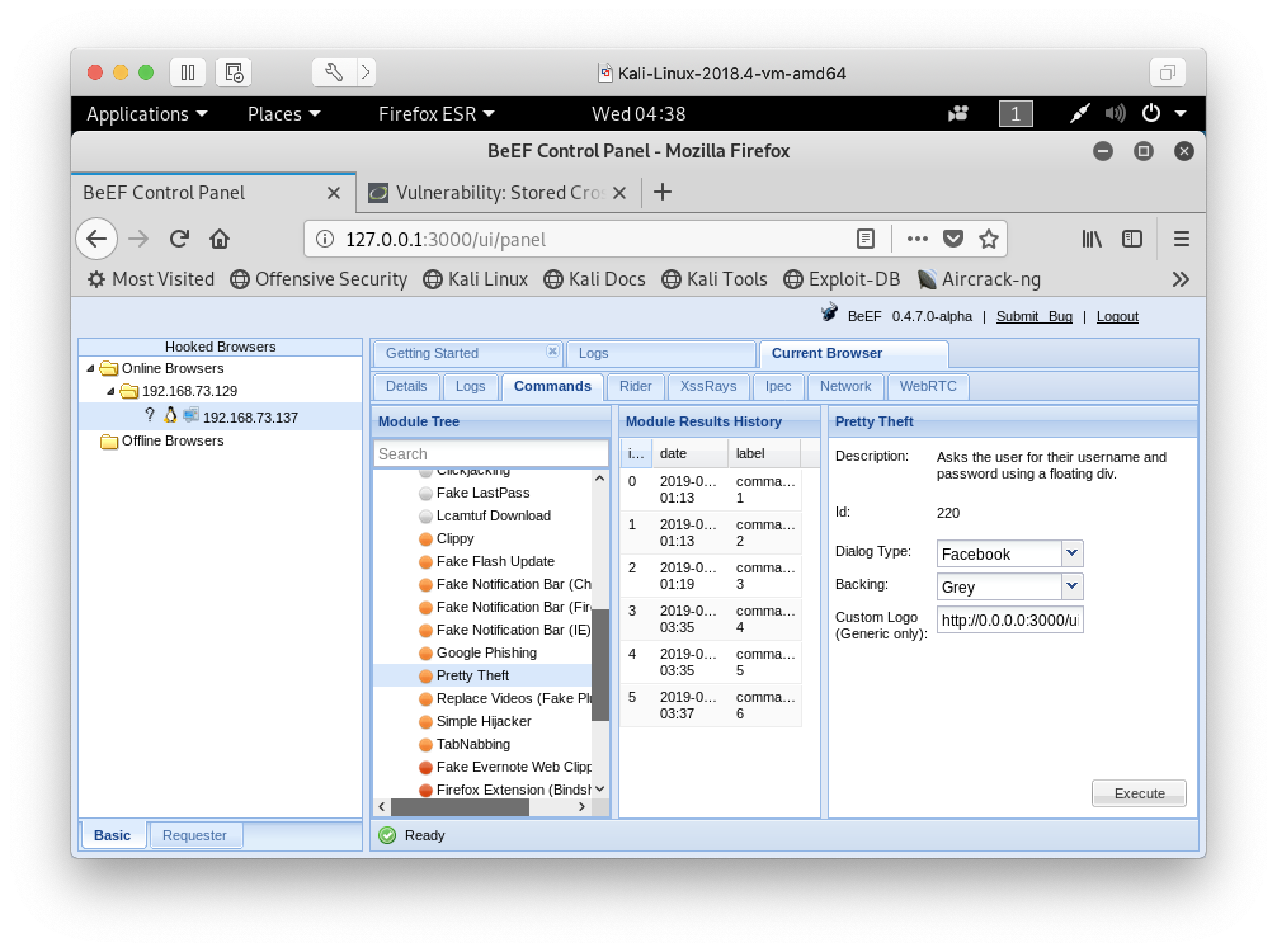Viewport: 1277px width, 952px height.
Task: Open the top-level Logs tab
Action: pyautogui.click(x=661, y=354)
